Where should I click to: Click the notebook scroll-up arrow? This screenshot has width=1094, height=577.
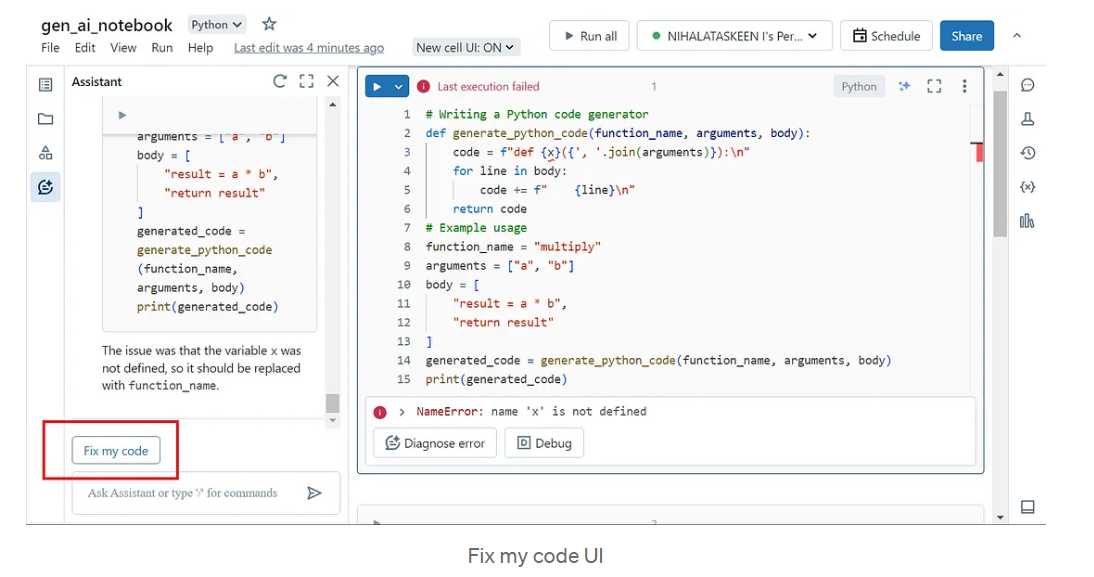pyautogui.click(x=1000, y=74)
